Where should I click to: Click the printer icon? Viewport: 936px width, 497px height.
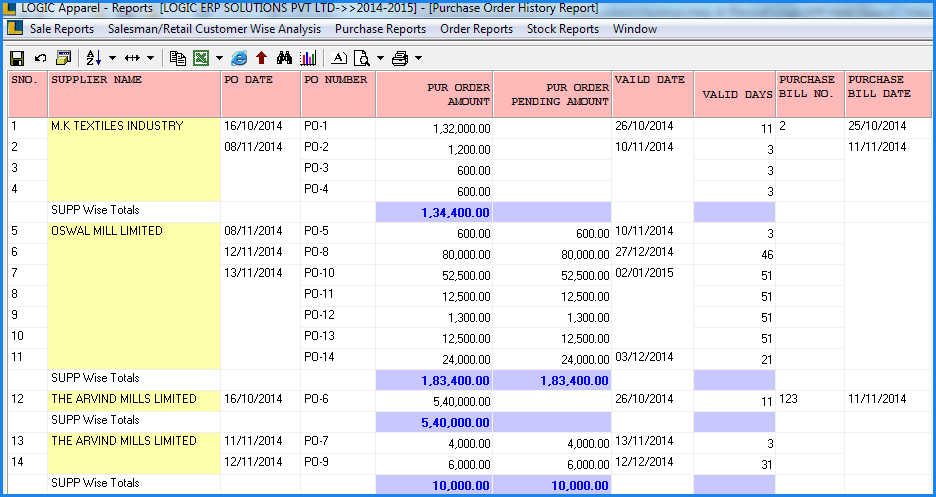tap(400, 58)
